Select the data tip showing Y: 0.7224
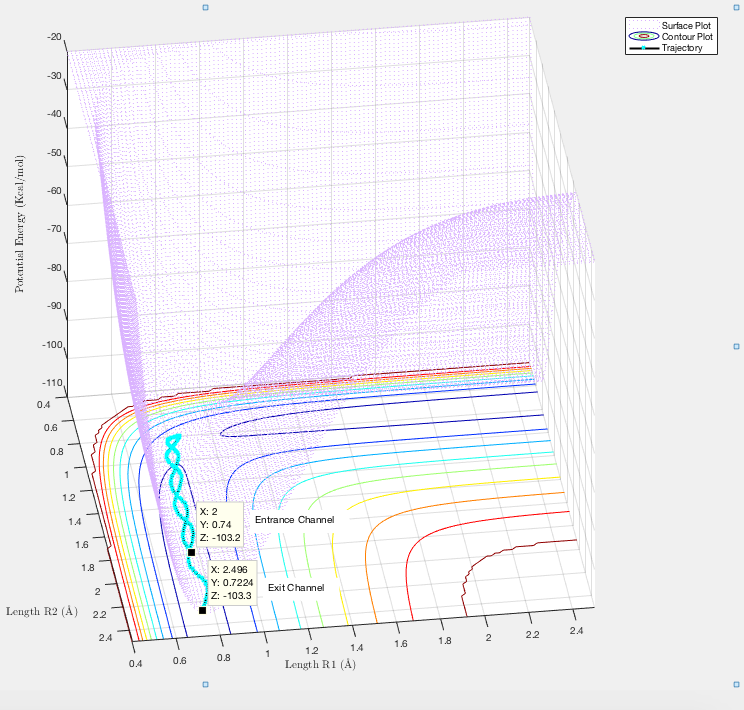 230,582
